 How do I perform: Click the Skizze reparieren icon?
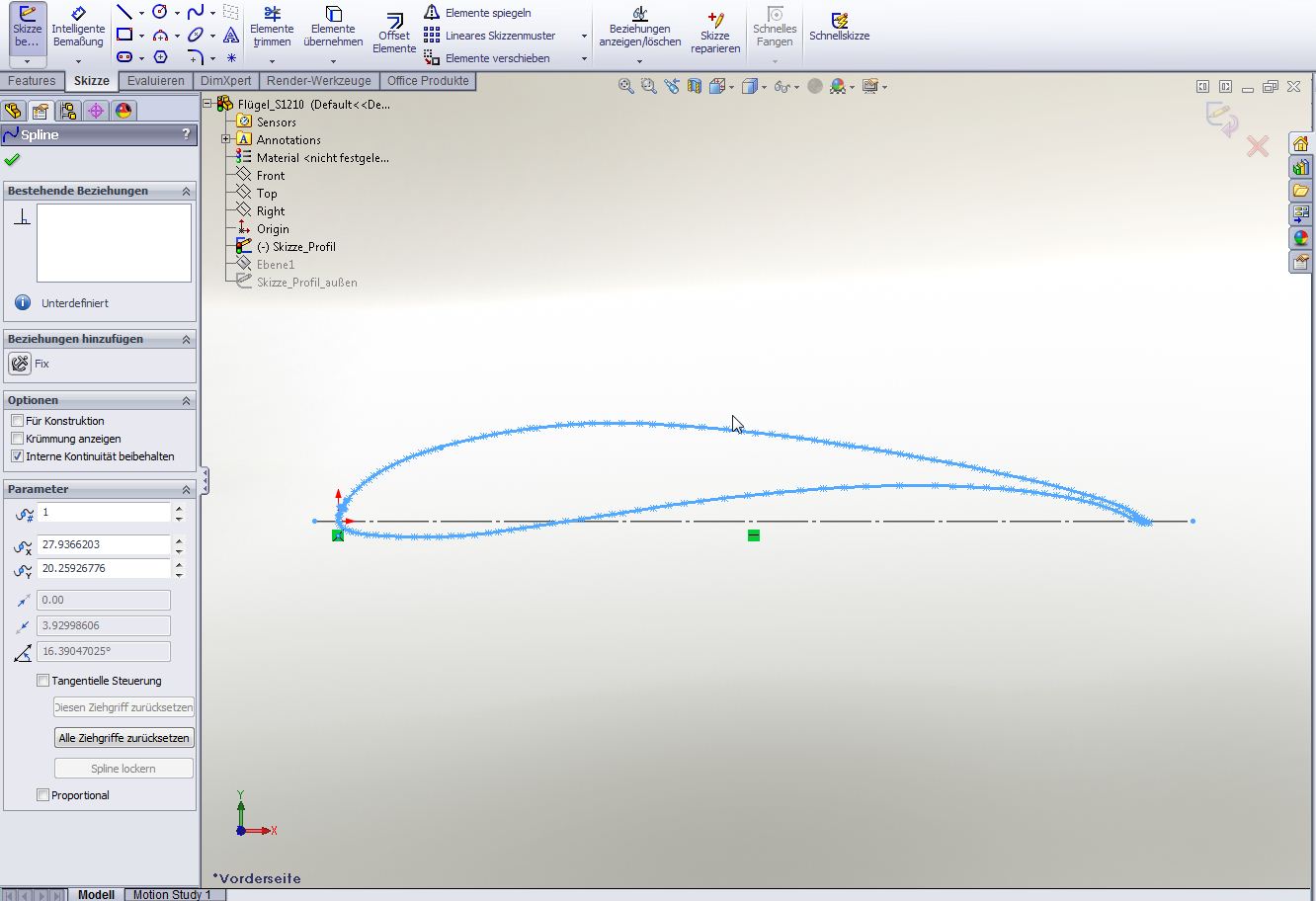715,32
